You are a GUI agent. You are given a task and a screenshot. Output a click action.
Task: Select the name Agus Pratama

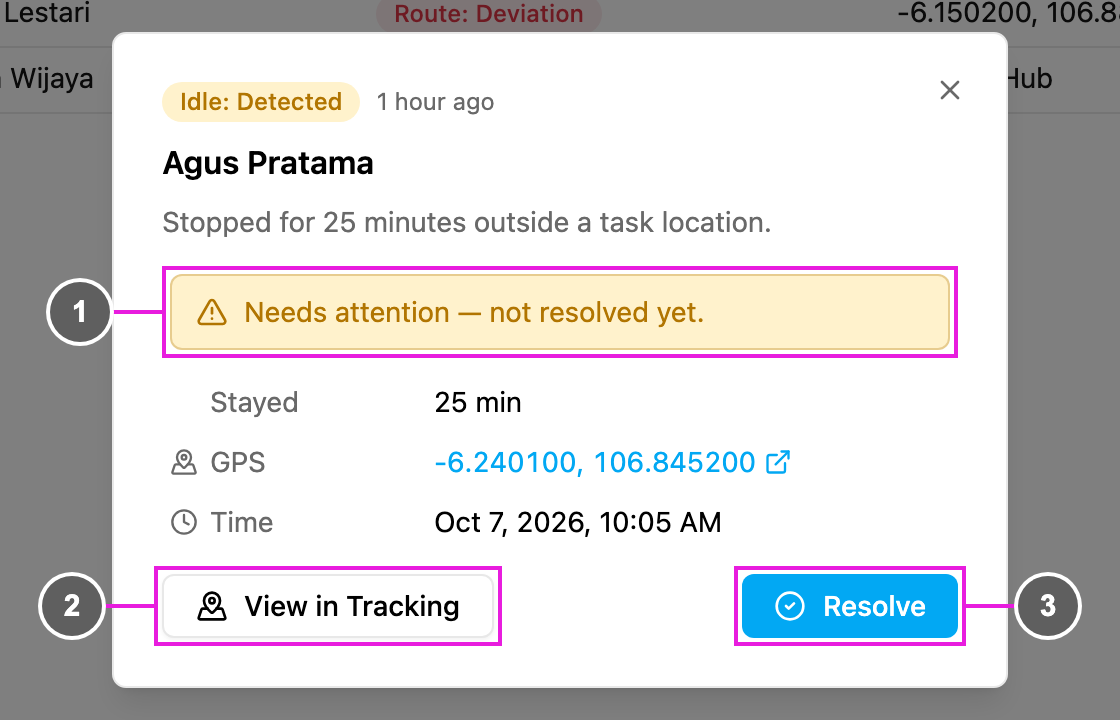tap(268, 163)
